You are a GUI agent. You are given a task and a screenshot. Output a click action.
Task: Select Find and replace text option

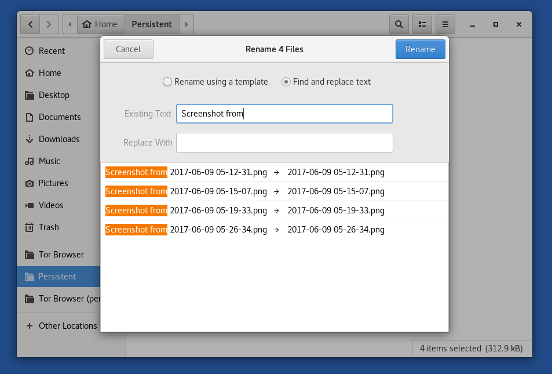point(326,82)
